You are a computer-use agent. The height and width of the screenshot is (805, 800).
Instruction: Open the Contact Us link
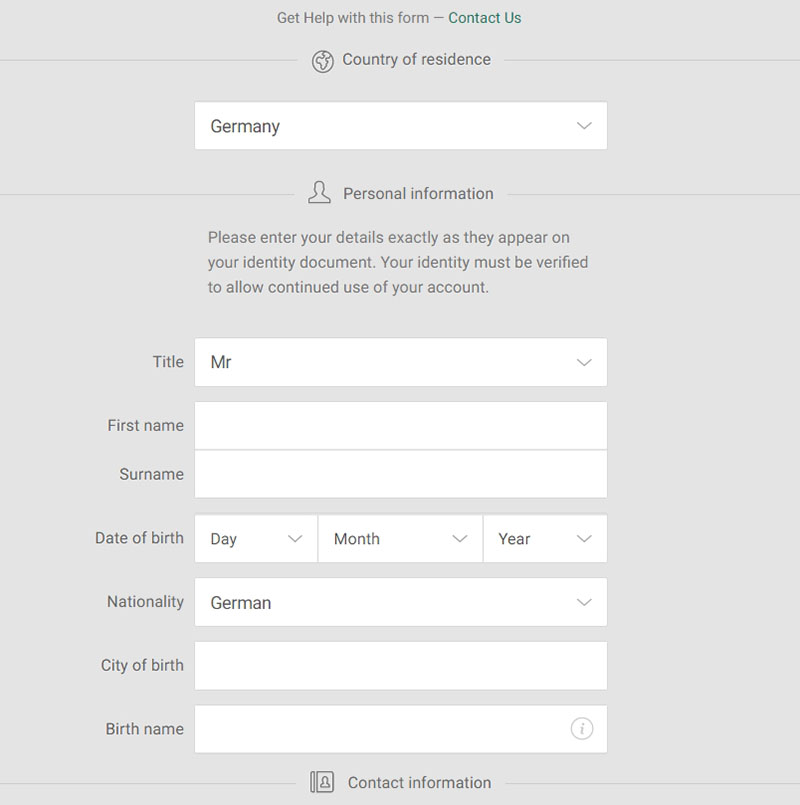pyautogui.click(x=485, y=18)
